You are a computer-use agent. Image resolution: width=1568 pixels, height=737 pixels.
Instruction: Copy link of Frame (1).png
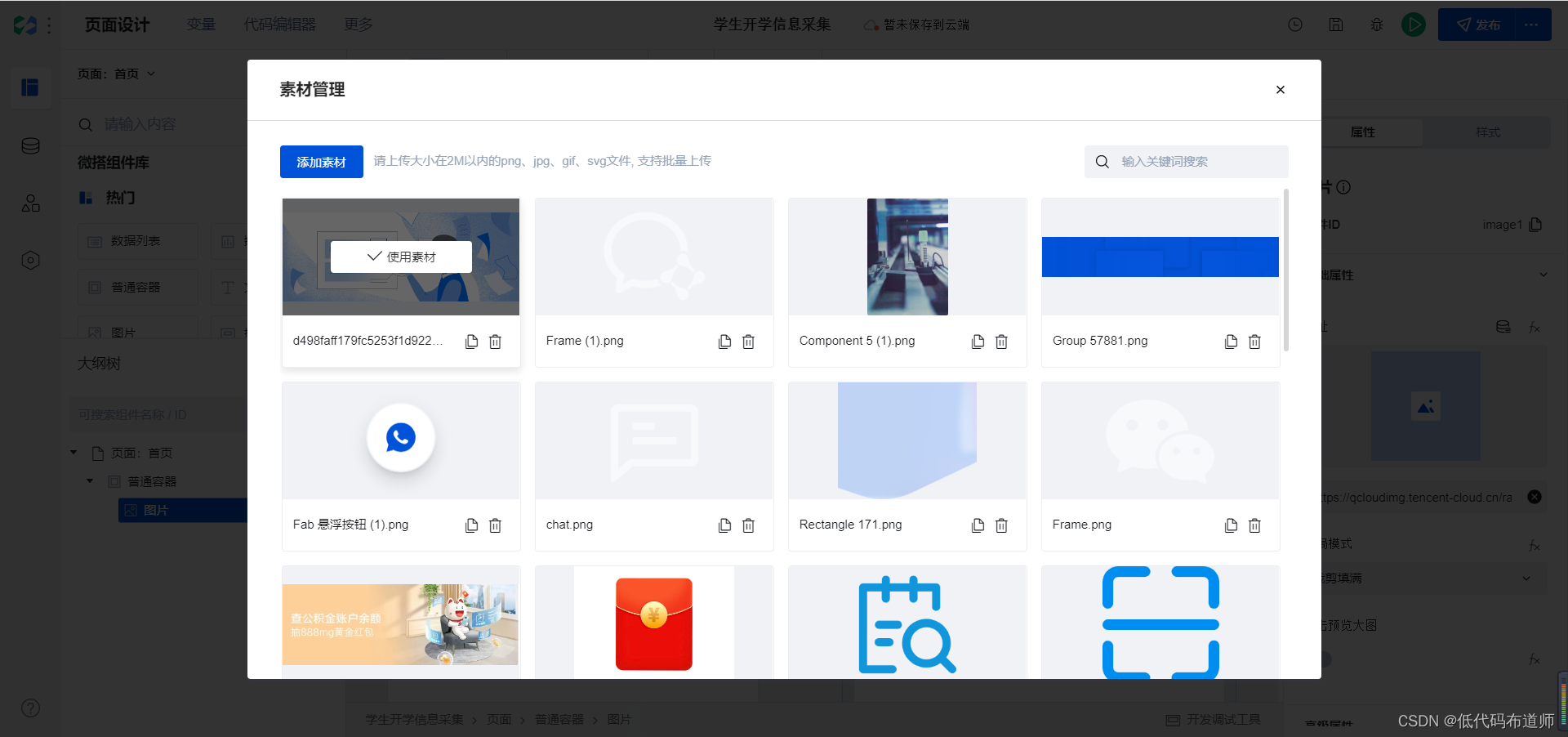(x=724, y=342)
